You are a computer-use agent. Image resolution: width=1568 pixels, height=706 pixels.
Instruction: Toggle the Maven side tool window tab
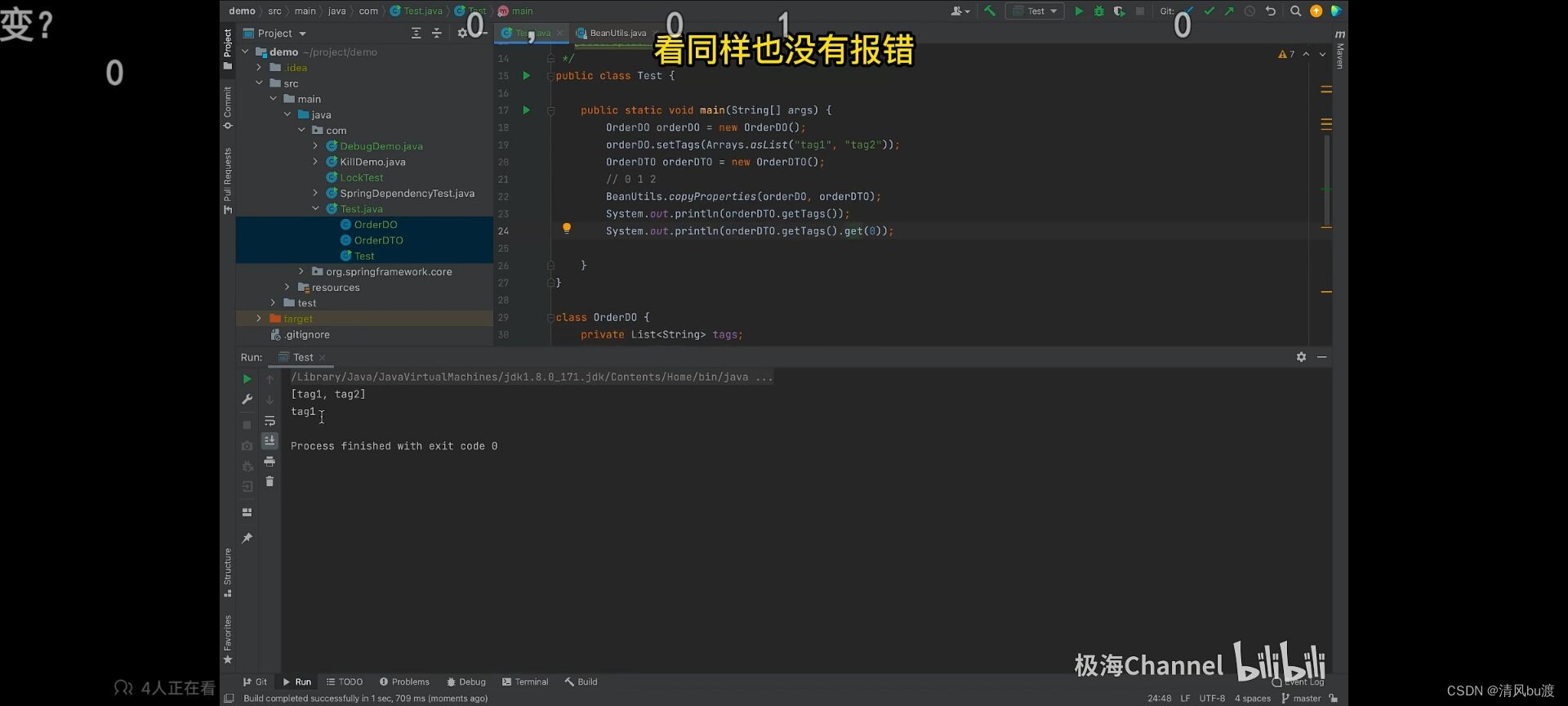tap(1339, 49)
